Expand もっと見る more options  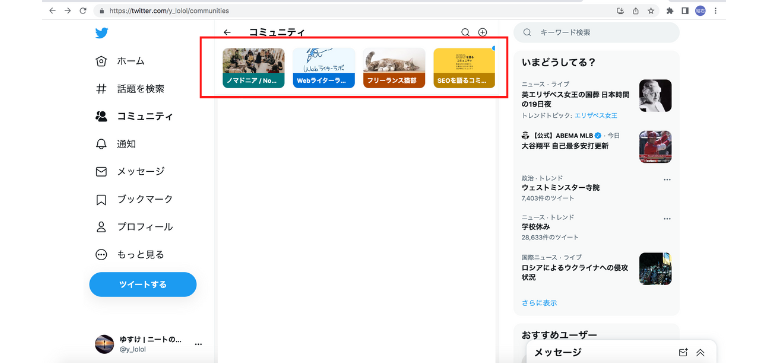click(x=130, y=254)
